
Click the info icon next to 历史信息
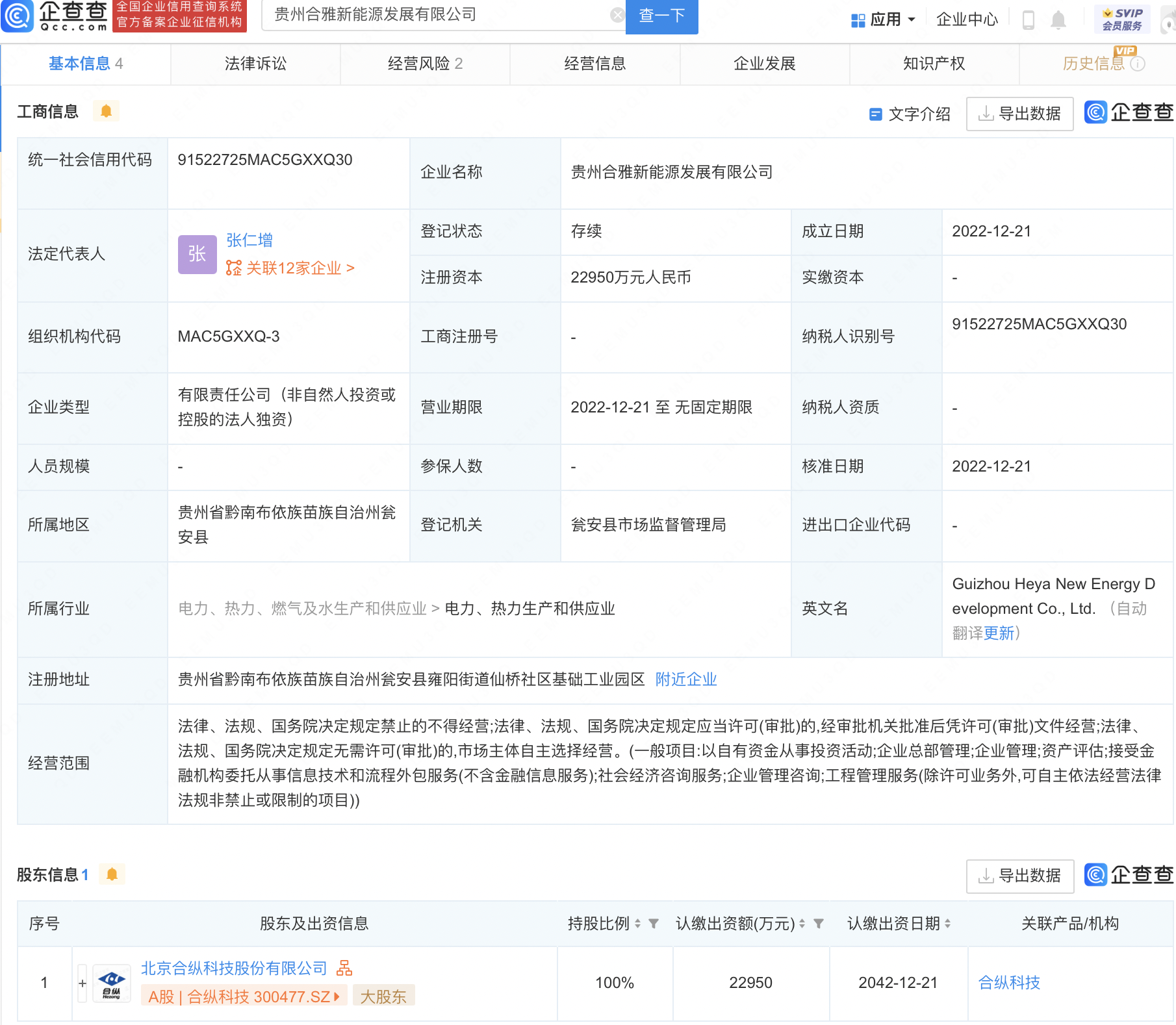(1138, 64)
